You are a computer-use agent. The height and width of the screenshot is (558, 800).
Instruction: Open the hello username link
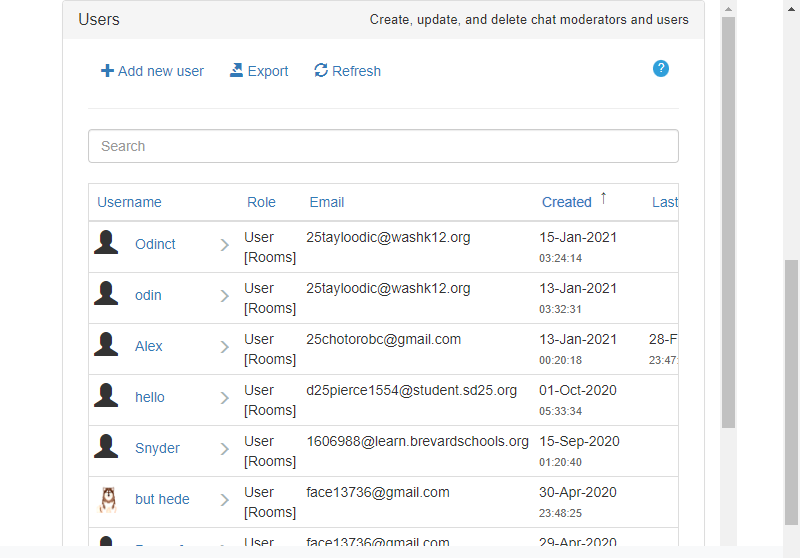(x=150, y=397)
